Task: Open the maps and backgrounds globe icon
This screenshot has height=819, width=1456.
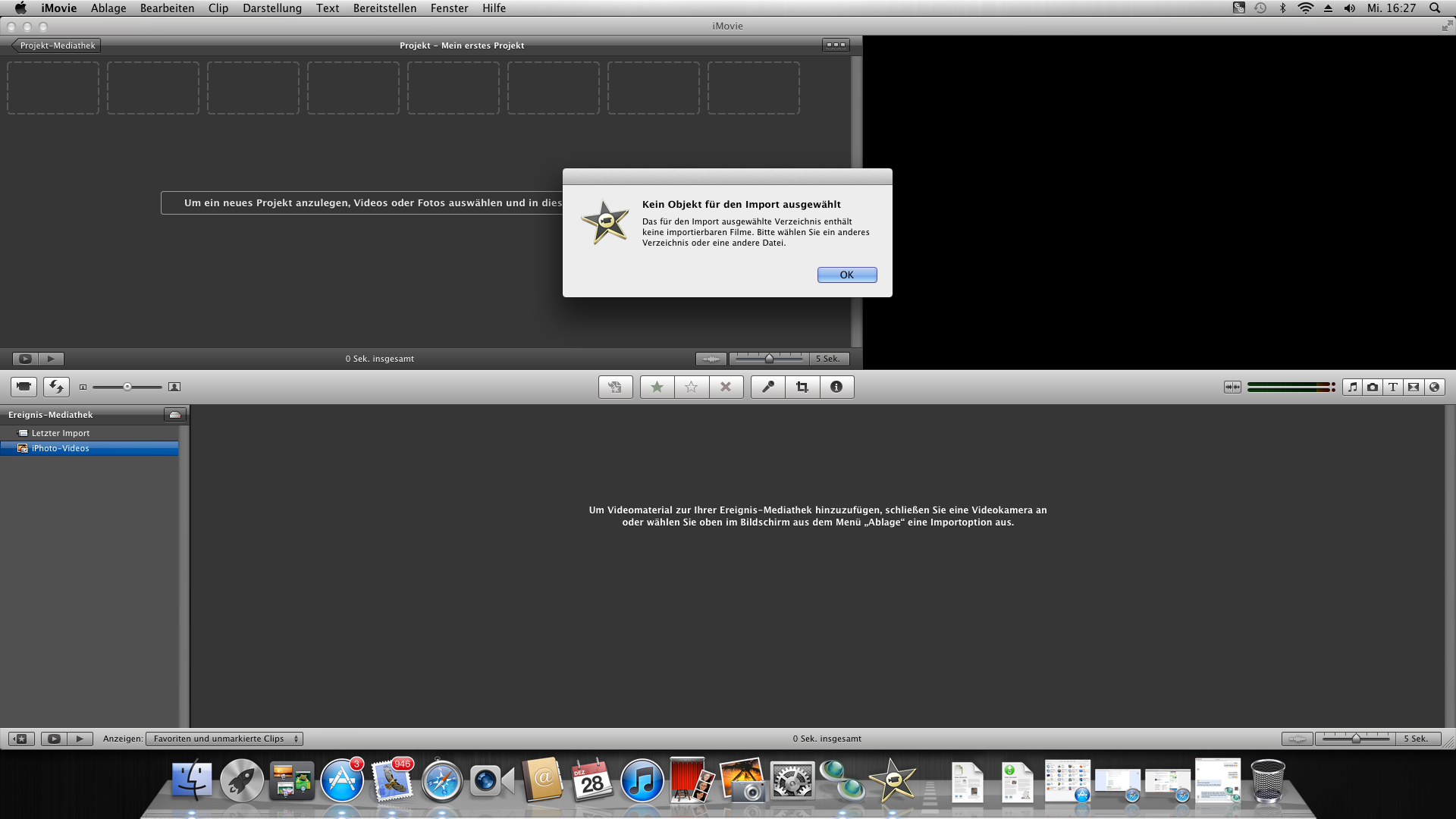Action: tap(1434, 387)
